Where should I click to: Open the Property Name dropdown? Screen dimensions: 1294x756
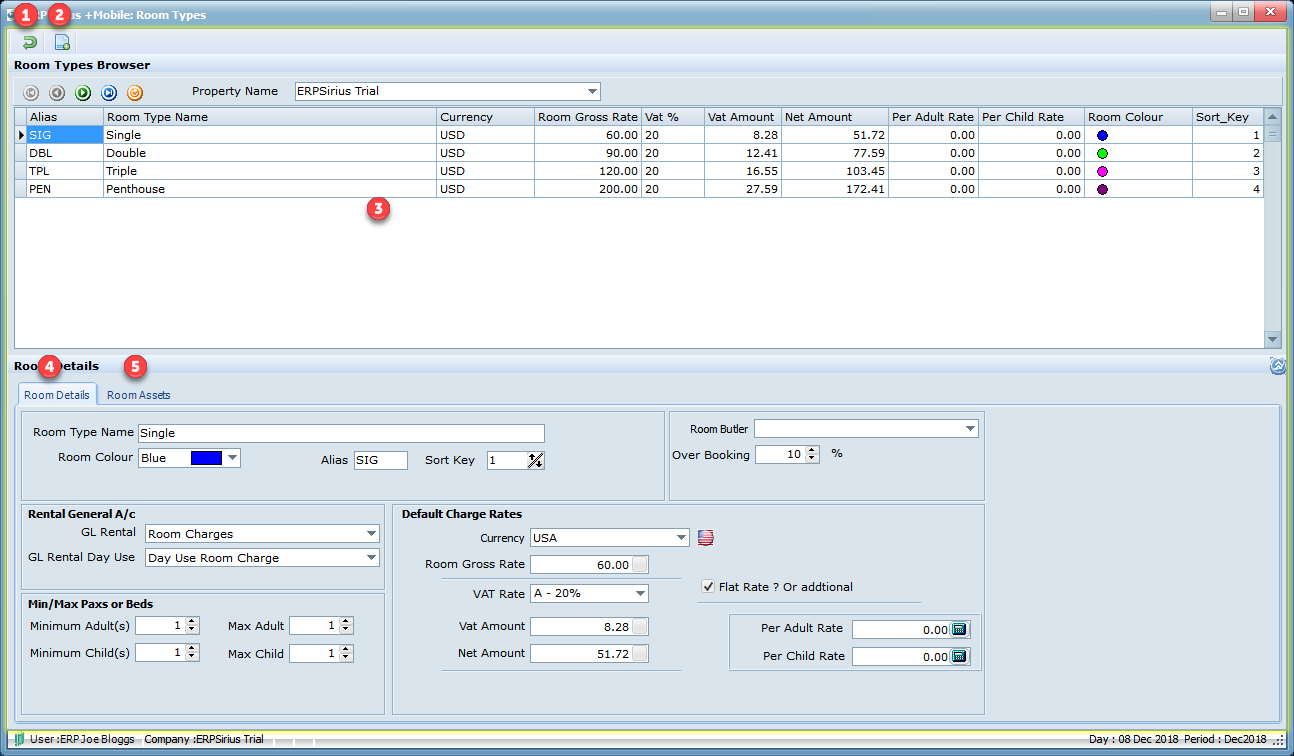click(x=592, y=91)
